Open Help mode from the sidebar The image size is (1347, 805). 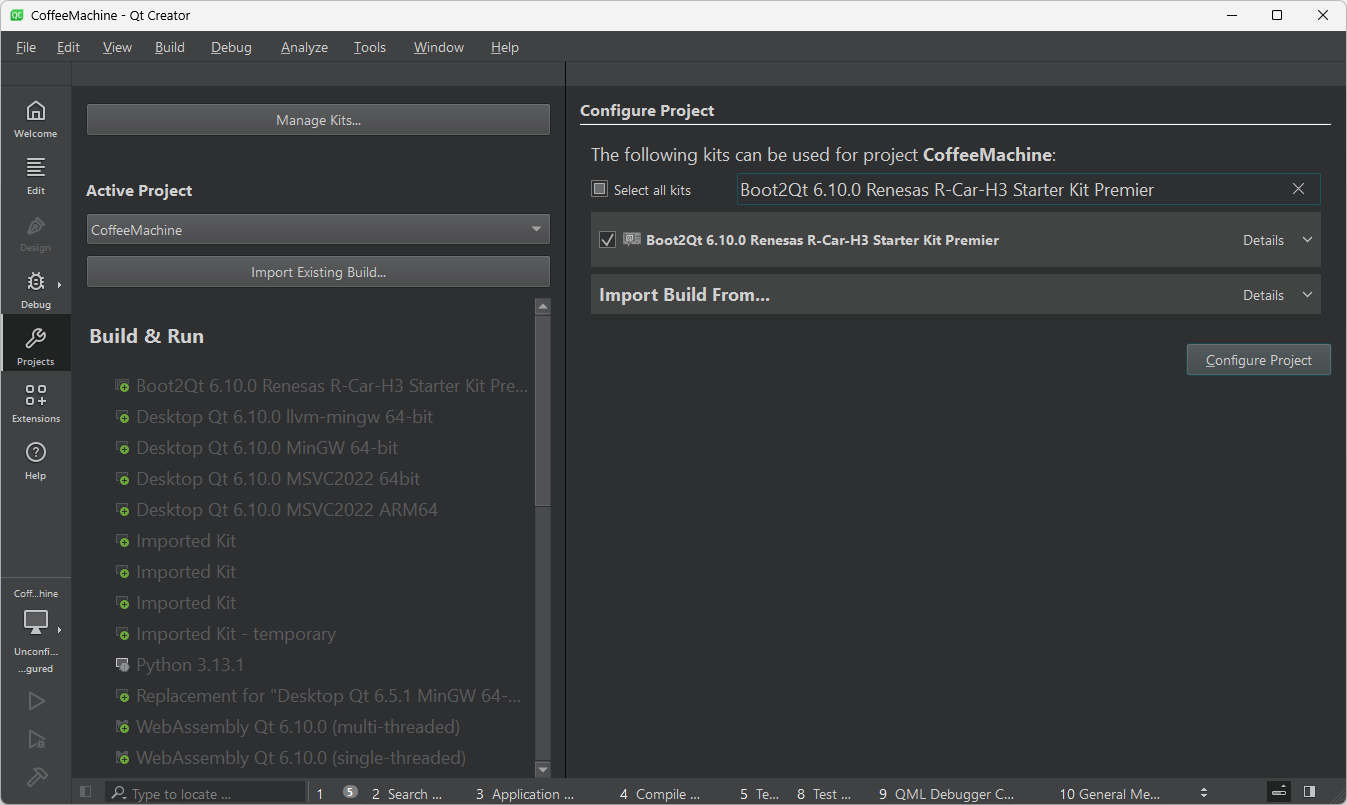(x=36, y=459)
